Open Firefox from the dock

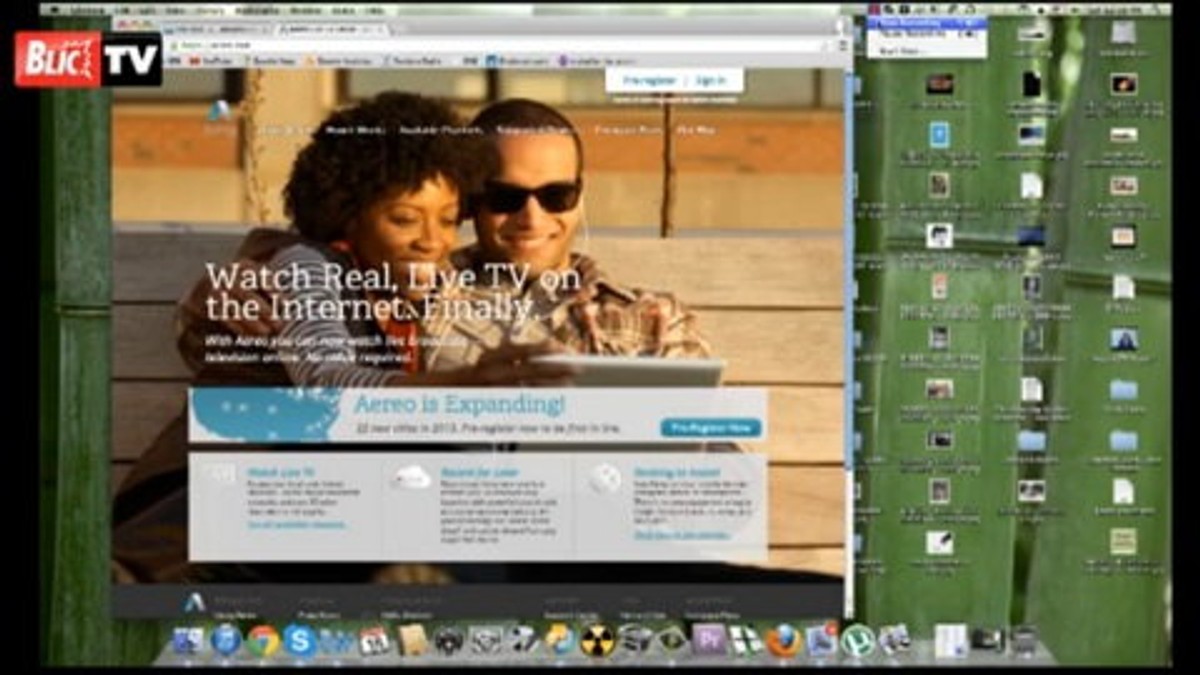click(x=783, y=640)
